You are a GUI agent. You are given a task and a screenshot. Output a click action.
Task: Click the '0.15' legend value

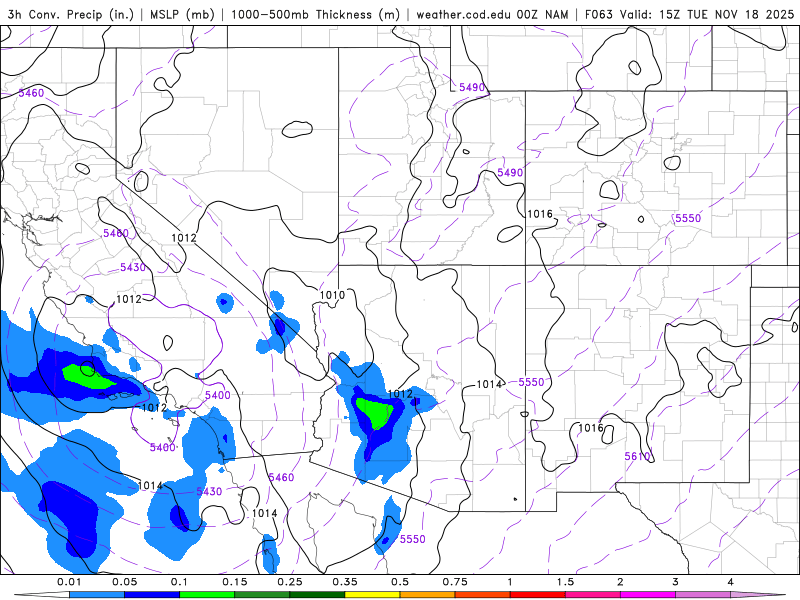pyautogui.click(x=235, y=582)
